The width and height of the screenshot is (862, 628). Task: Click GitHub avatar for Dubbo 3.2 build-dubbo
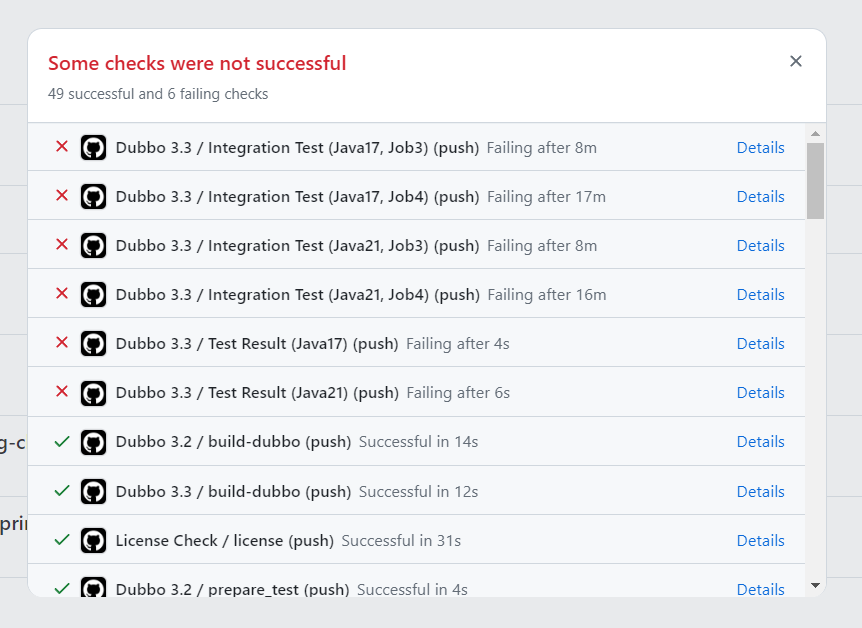coord(93,442)
